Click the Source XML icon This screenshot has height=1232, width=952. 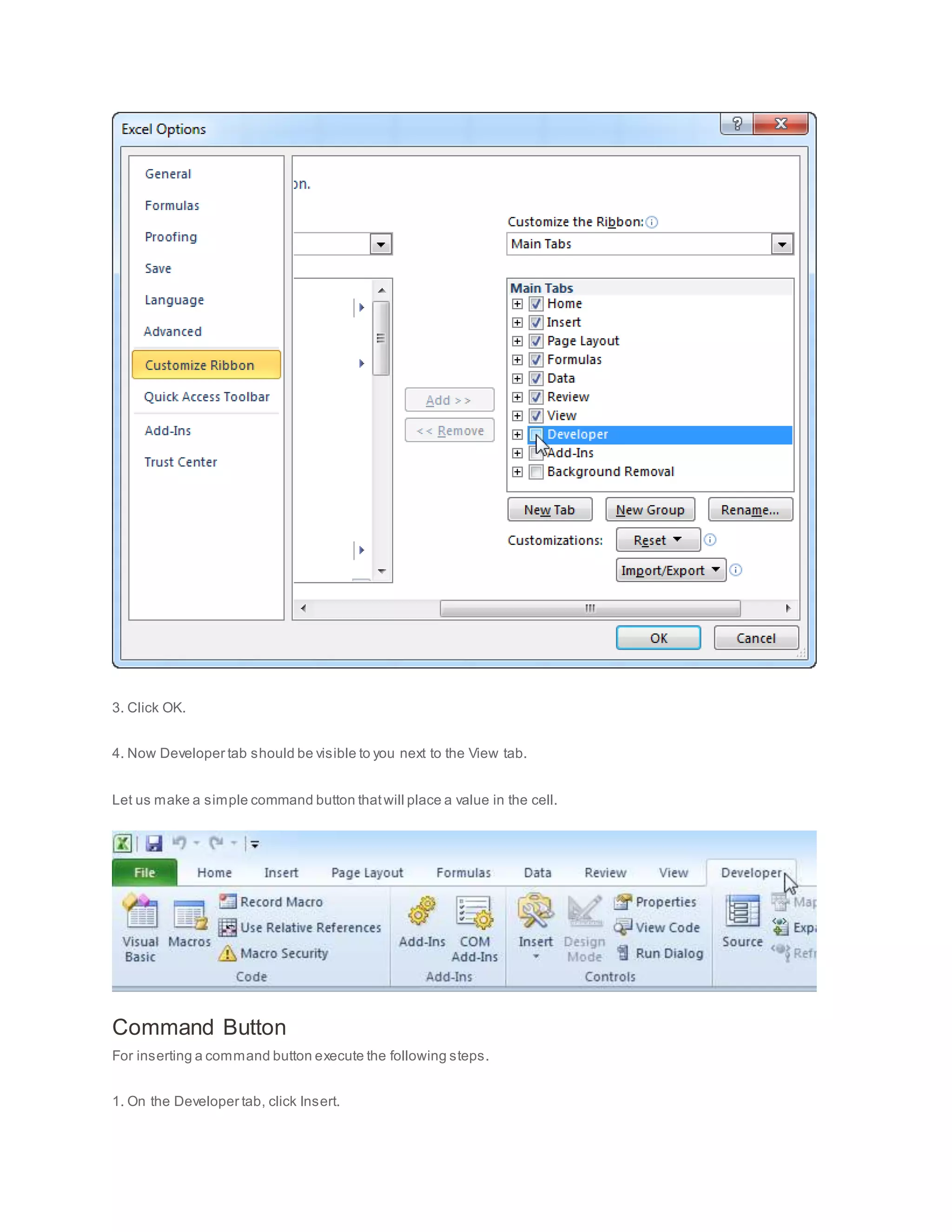point(742,912)
